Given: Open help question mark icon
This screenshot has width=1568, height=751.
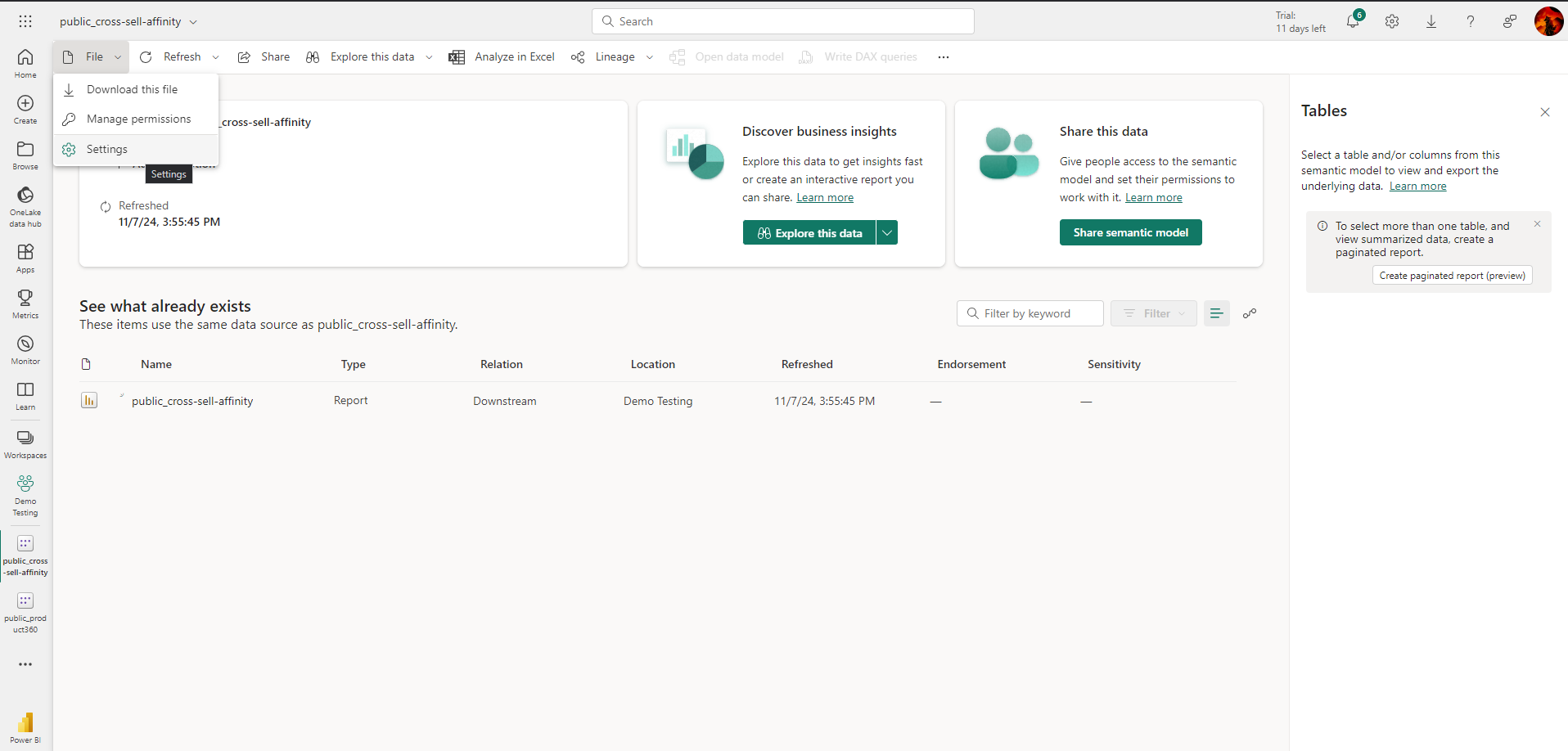Looking at the screenshot, I should tap(1471, 21).
